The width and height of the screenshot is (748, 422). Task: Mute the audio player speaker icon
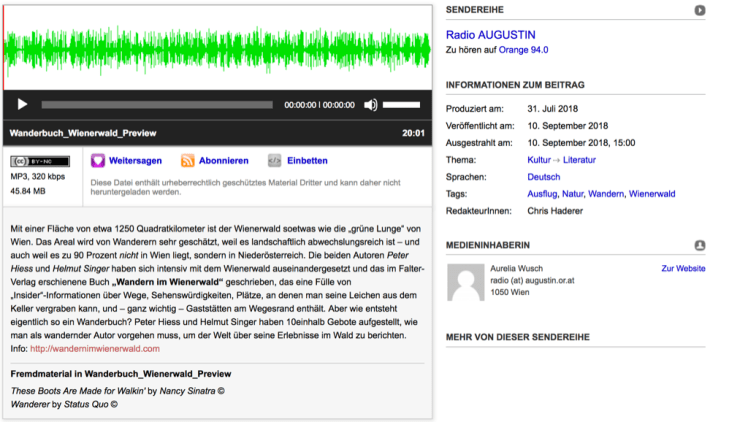[371, 104]
